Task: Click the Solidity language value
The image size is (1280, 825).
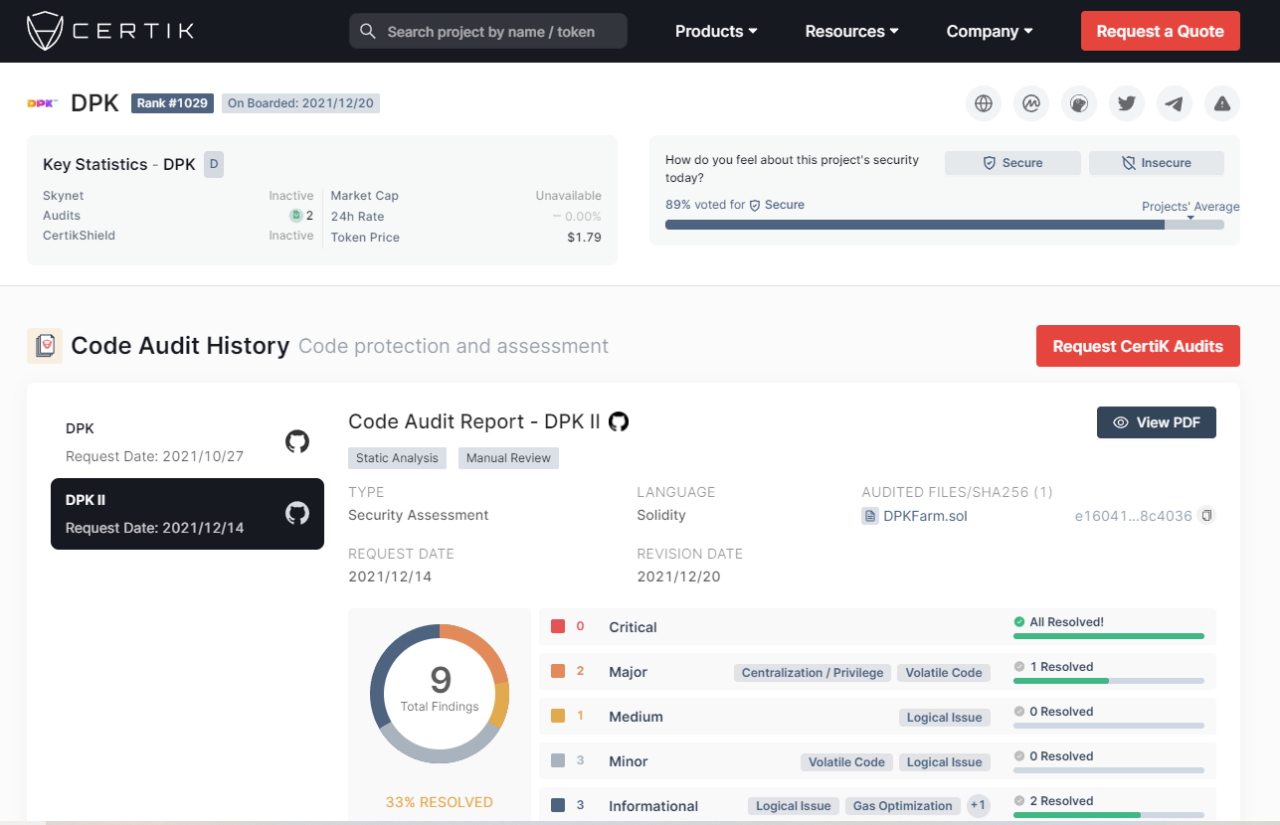Action: coord(661,515)
